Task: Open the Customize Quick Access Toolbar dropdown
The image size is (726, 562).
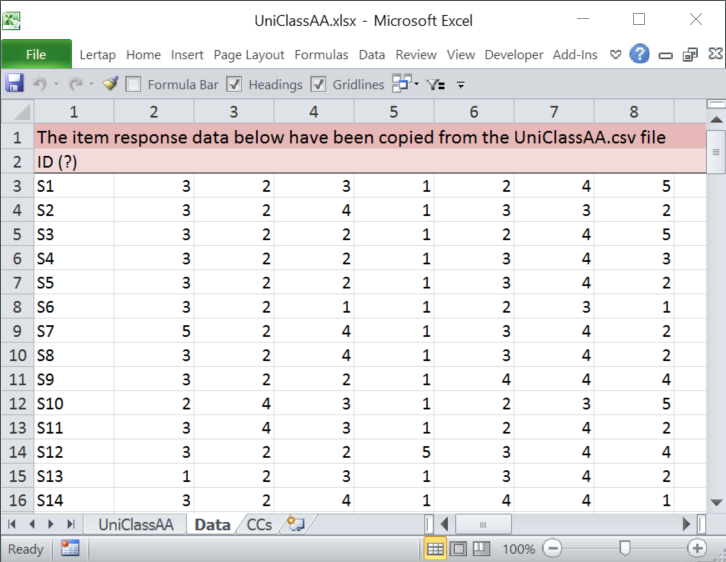Action: pos(461,85)
